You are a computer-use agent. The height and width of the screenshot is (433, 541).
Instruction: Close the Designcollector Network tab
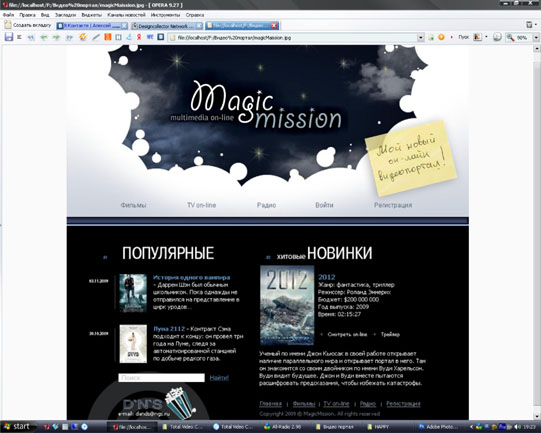199,26
